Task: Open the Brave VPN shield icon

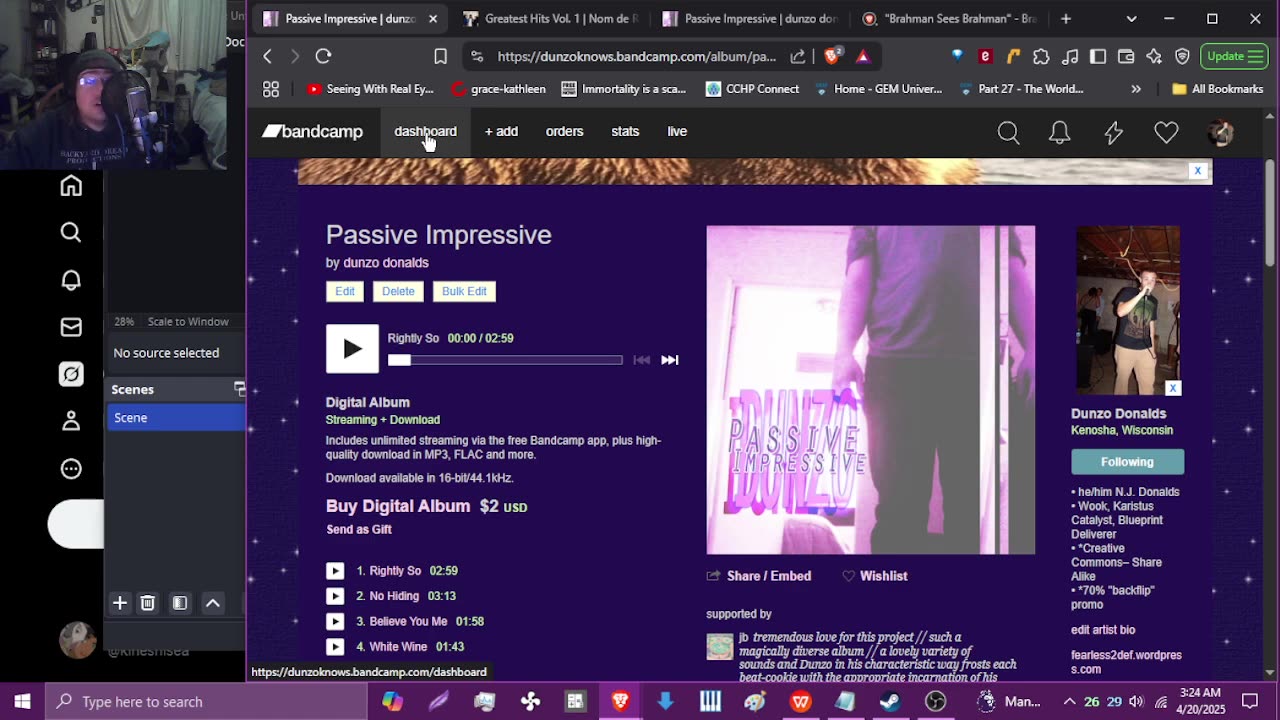Action: click(x=1182, y=56)
